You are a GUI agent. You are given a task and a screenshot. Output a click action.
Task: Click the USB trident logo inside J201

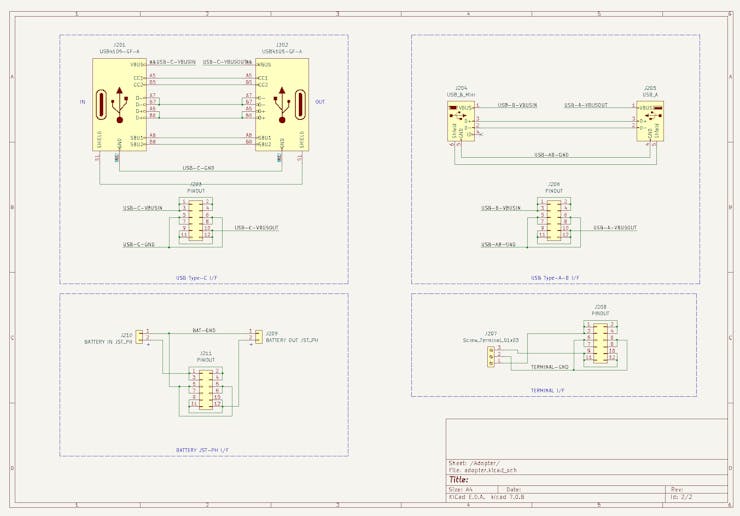[x=119, y=105]
